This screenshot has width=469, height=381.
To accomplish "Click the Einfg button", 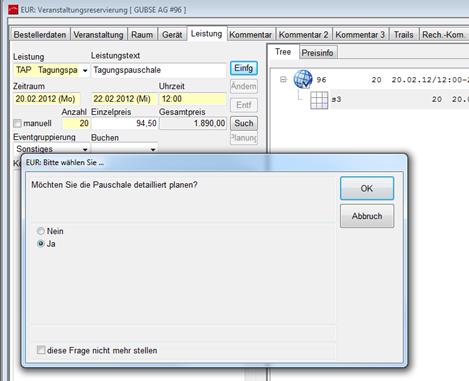I will tap(244, 68).
